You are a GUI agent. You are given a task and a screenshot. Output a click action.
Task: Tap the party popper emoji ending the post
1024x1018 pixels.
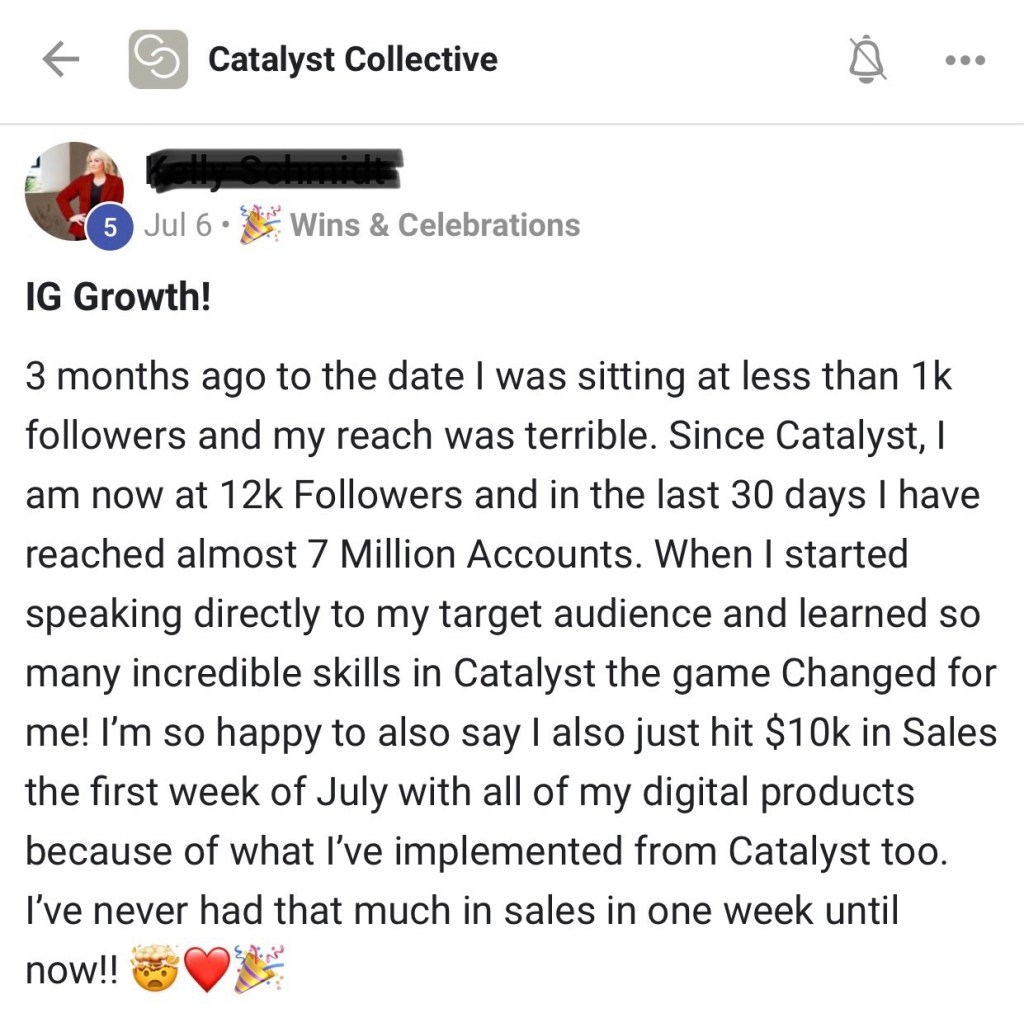coord(258,968)
